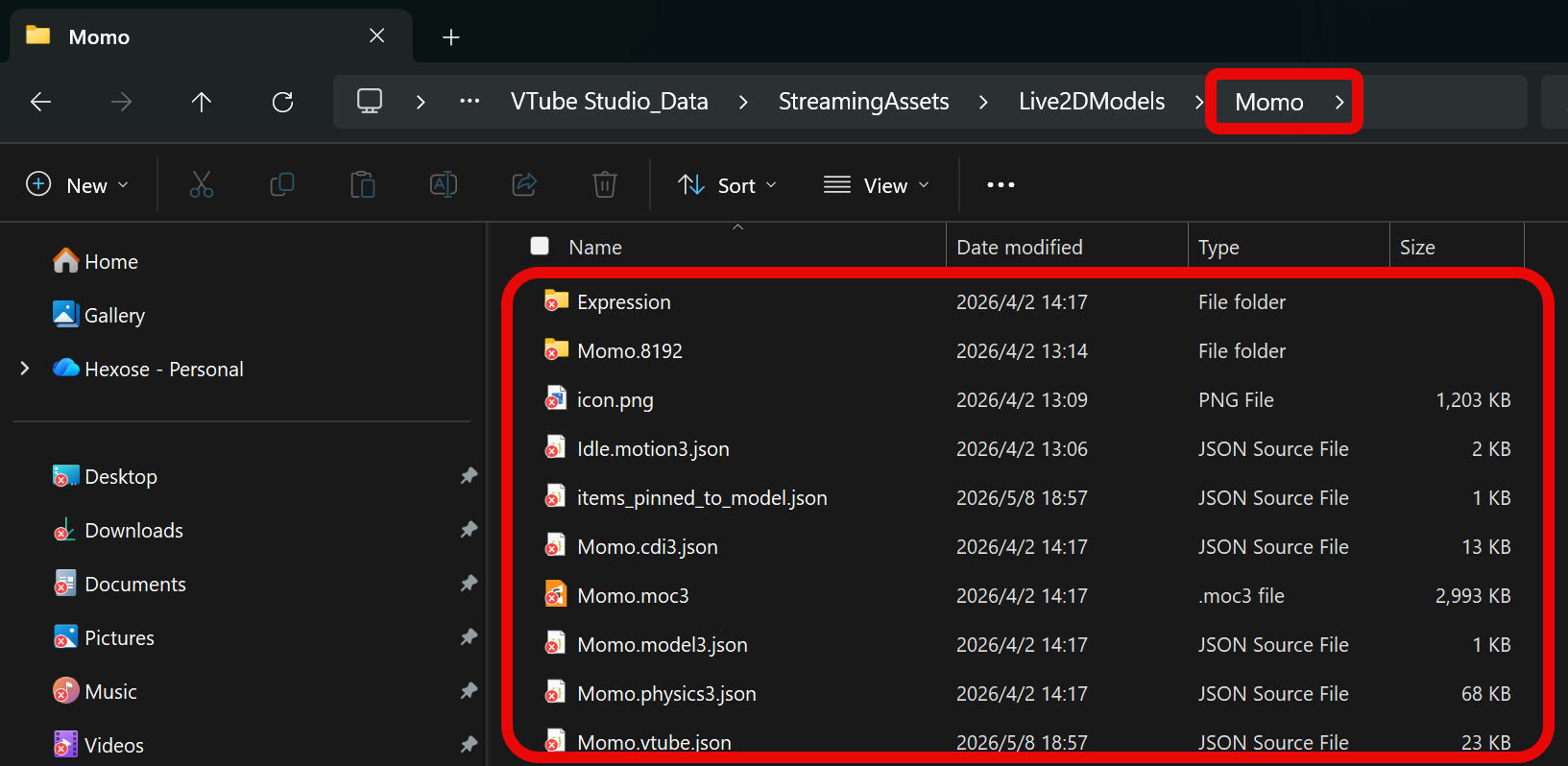Open the New item dropdown
1568x766 pixels.
click(77, 184)
